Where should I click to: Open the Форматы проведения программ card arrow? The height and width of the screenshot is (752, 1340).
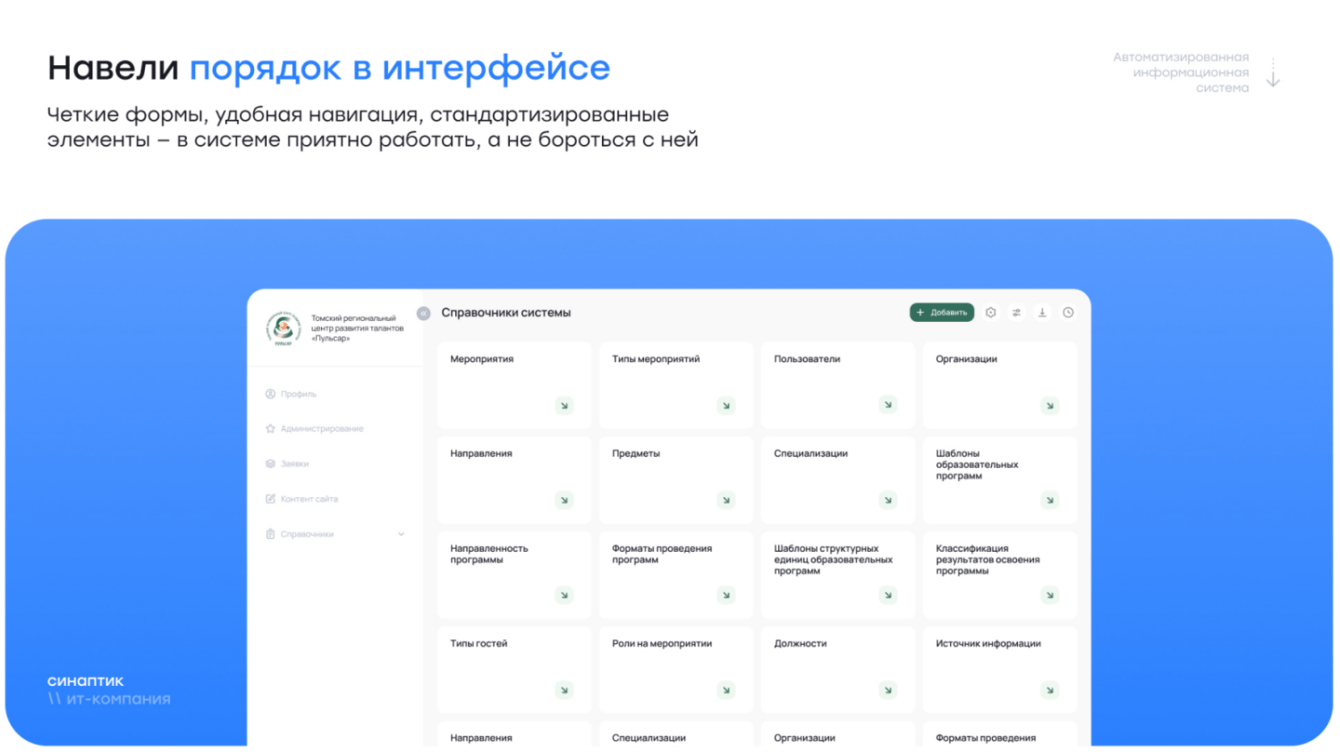726,595
